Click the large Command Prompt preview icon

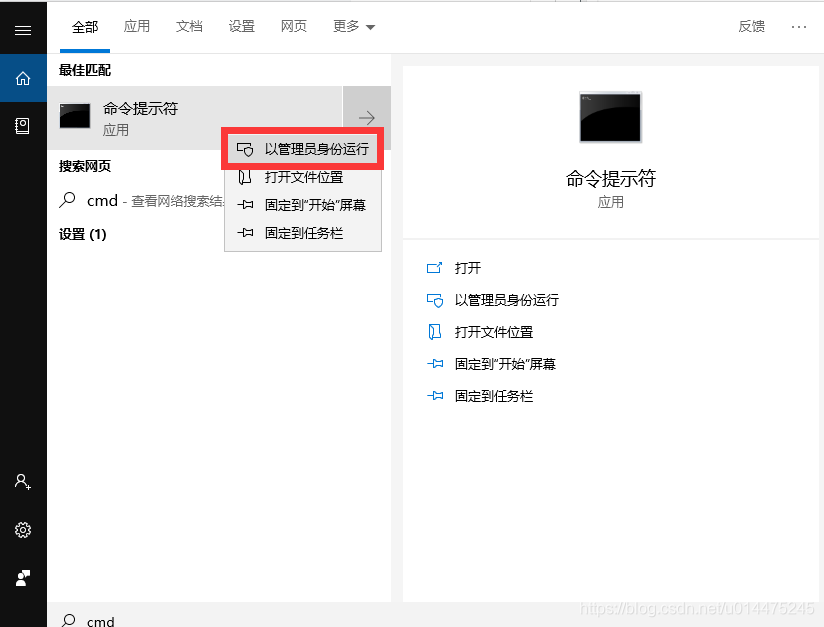click(610, 117)
